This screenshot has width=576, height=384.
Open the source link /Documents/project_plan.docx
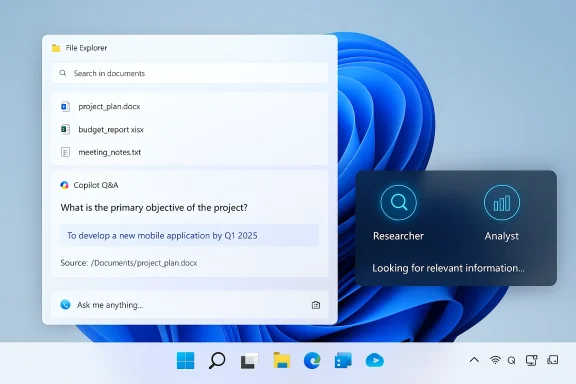[144, 263]
